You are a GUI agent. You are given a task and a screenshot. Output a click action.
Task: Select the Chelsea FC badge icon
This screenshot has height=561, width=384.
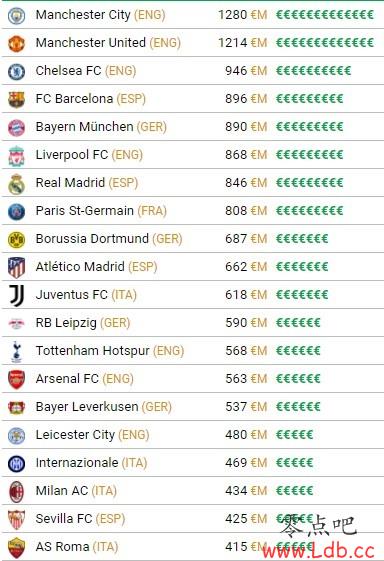coord(16,72)
